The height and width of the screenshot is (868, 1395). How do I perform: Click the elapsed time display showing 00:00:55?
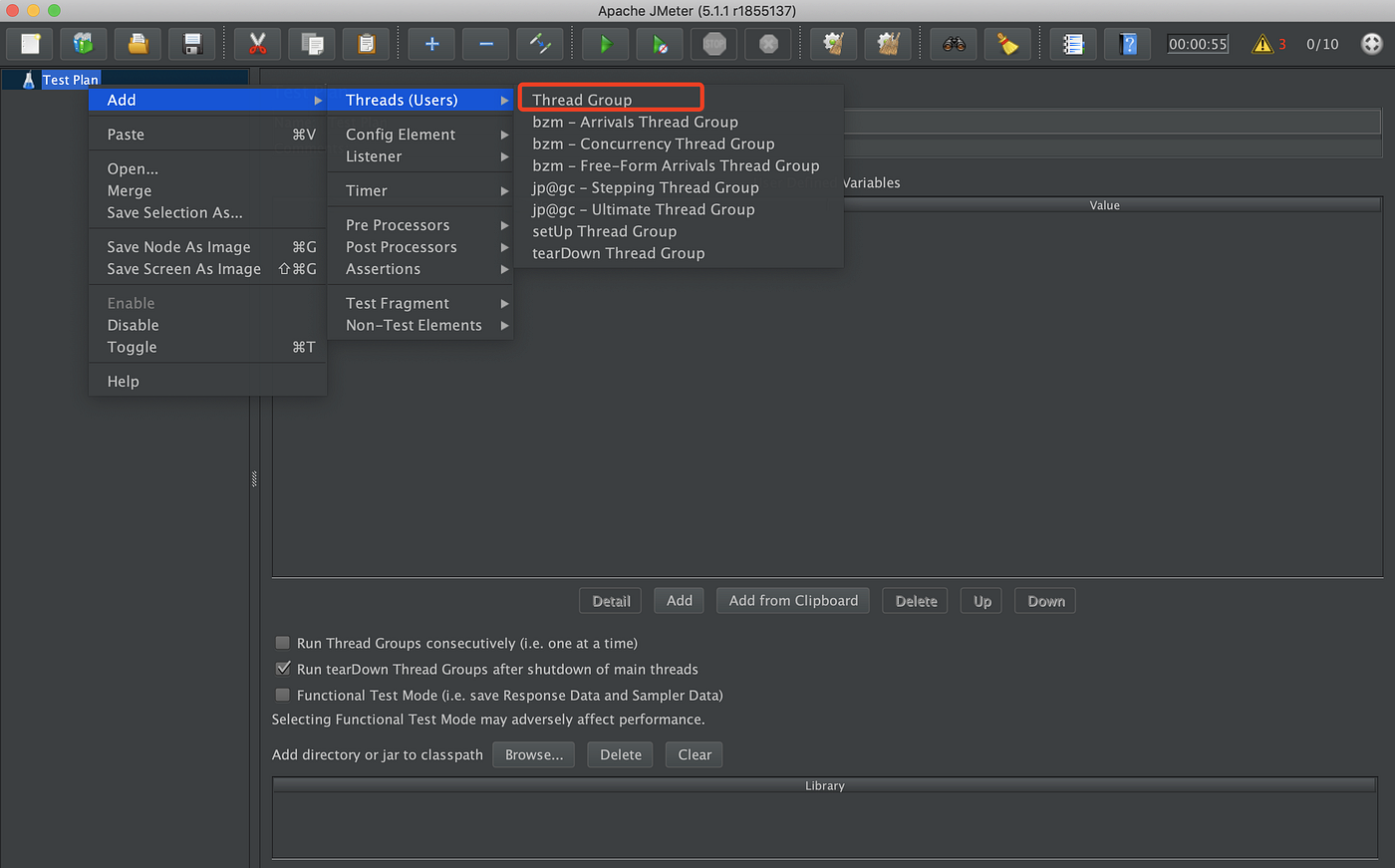point(1197,44)
